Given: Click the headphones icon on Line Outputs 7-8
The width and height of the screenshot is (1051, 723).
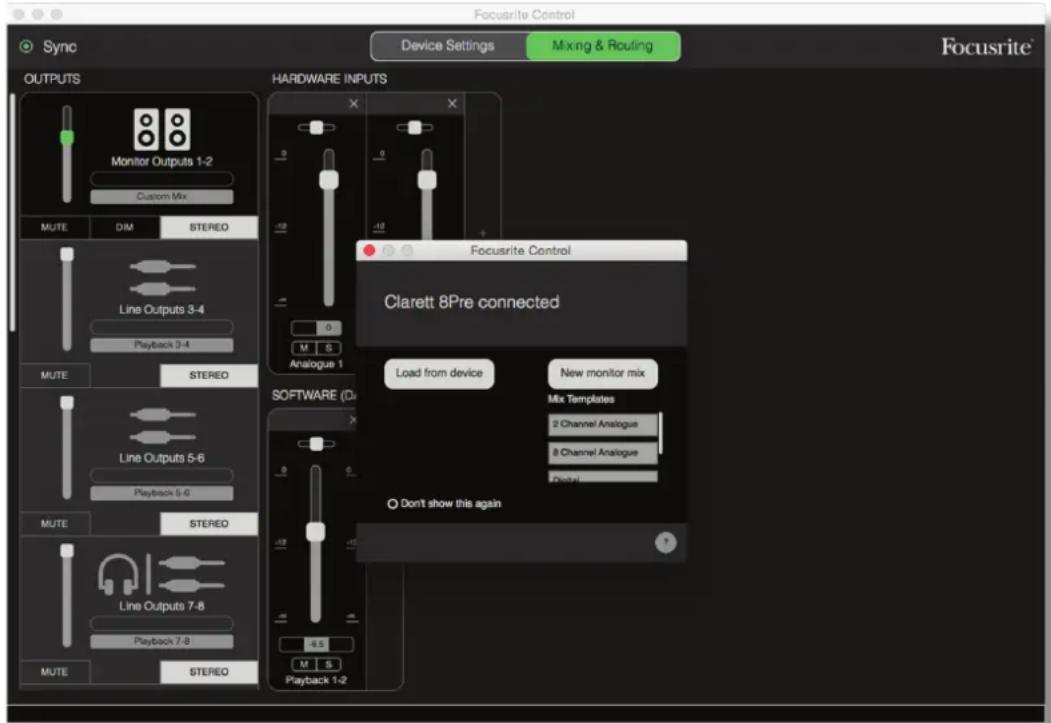Looking at the screenshot, I should click(x=118, y=574).
